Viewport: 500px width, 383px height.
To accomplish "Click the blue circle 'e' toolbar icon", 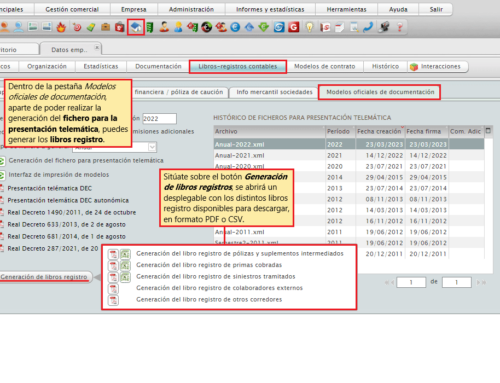I will click(235, 27).
